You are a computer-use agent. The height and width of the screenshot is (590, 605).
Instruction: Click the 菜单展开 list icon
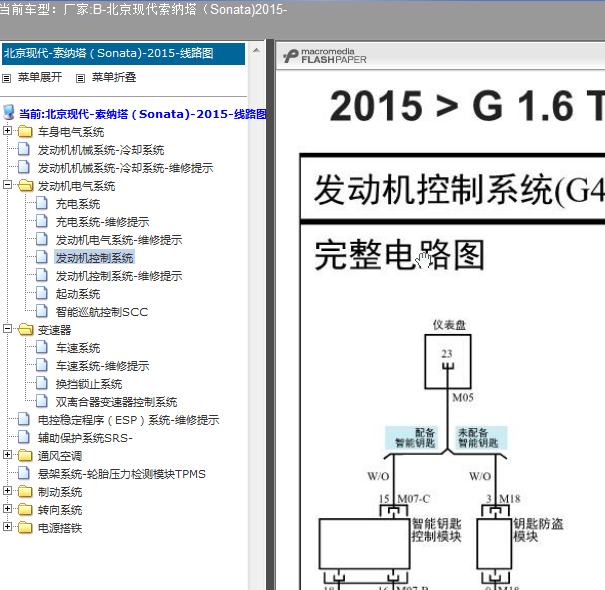(6, 79)
